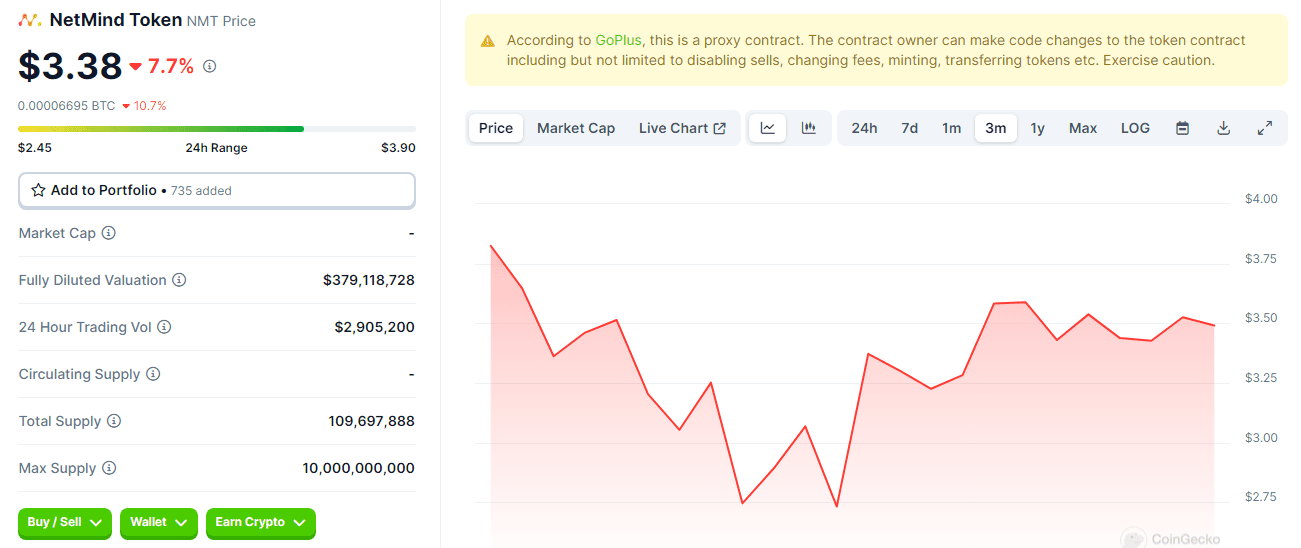Open the price change info icon
The height and width of the screenshot is (548, 1301).
(210, 67)
